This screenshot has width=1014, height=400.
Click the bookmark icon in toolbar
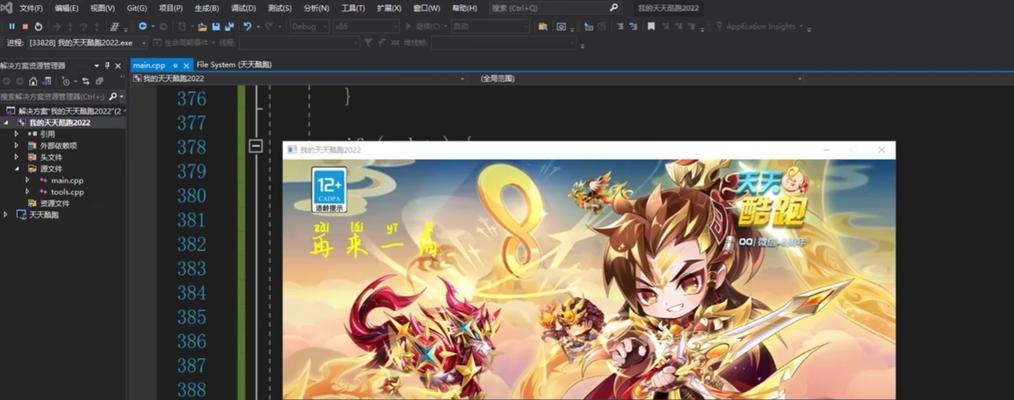pos(651,26)
